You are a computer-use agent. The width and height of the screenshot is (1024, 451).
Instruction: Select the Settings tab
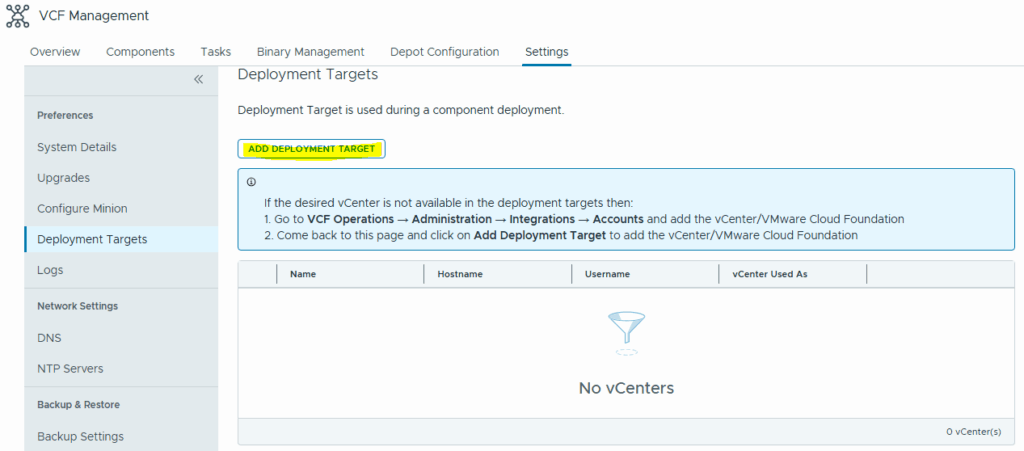pos(546,52)
